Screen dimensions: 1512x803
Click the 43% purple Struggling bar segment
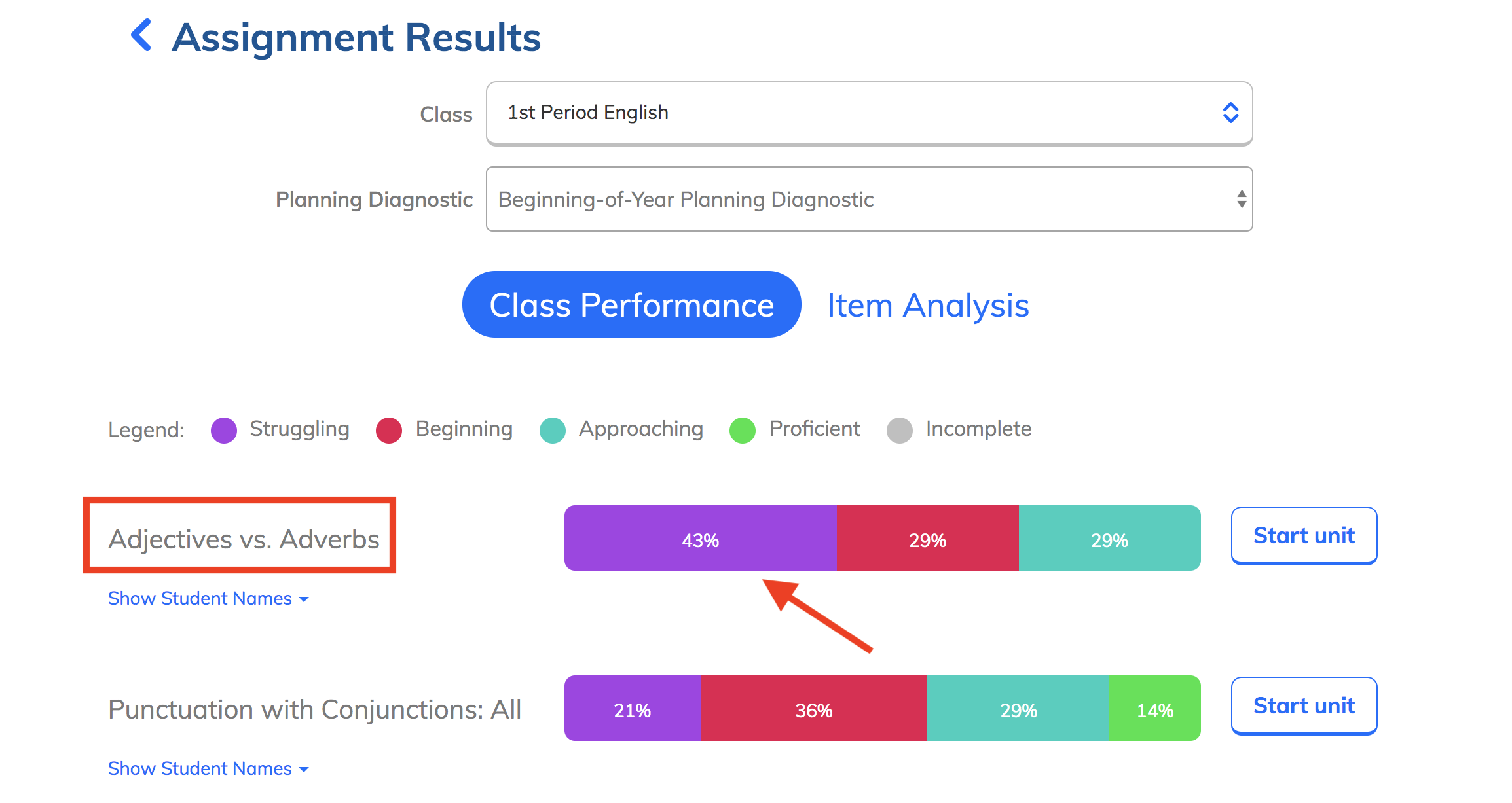pos(701,538)
